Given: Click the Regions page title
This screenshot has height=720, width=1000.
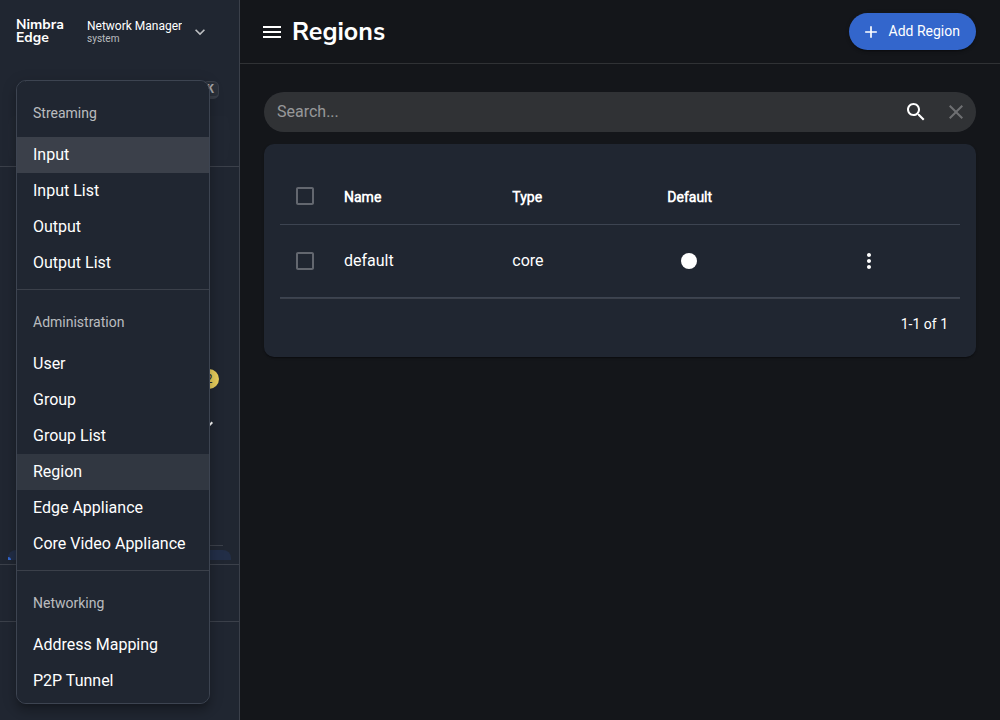Looking at the screenshot, I should pyautogui.click(x=339, y=32).
